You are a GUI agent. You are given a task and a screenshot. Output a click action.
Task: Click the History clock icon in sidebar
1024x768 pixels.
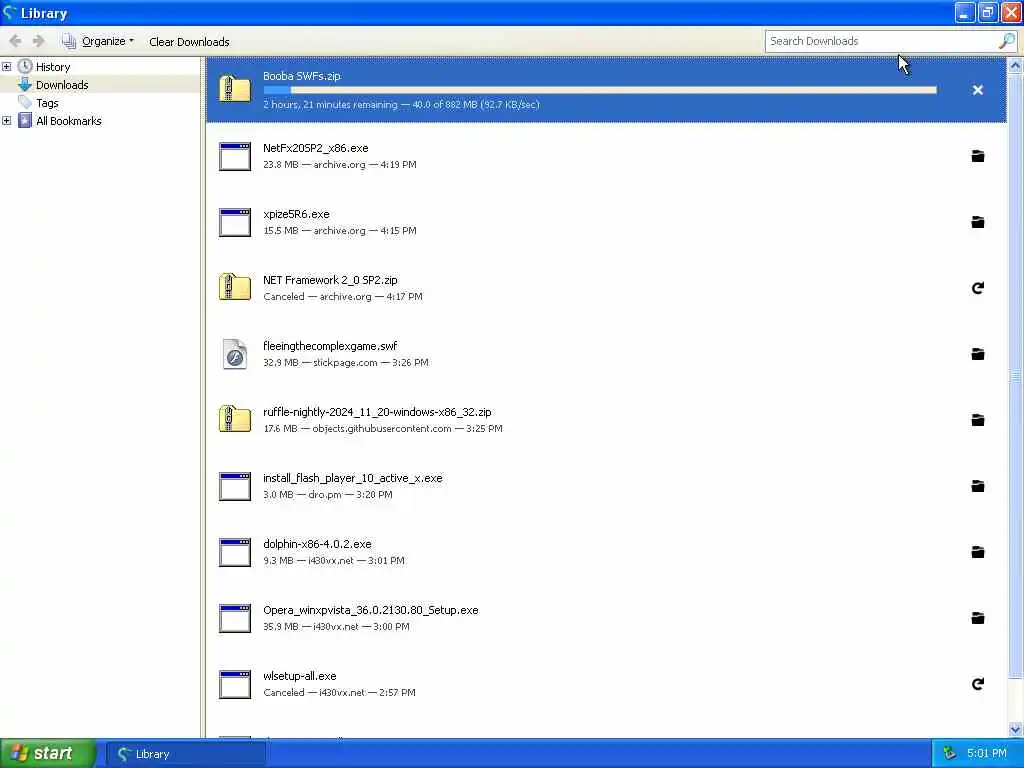click(x=25, y=66)
